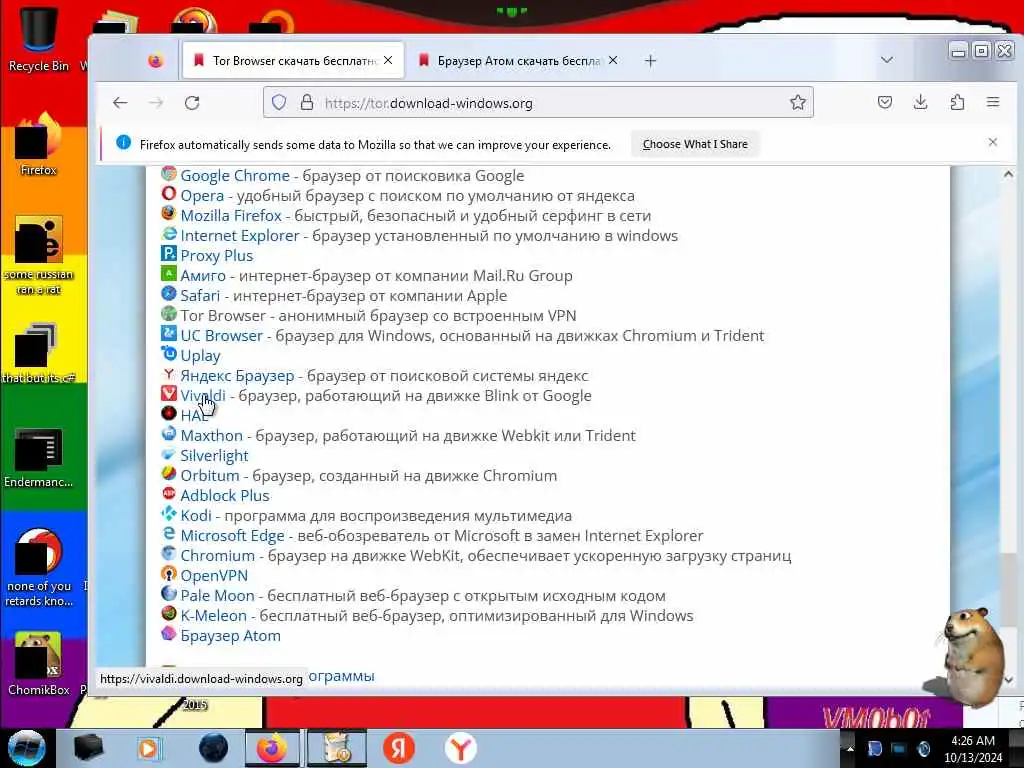This screenshot has width=1024, height=768.
Task: Open red Яндекс icon in taskbar
Action: click(x=399, y=748)
